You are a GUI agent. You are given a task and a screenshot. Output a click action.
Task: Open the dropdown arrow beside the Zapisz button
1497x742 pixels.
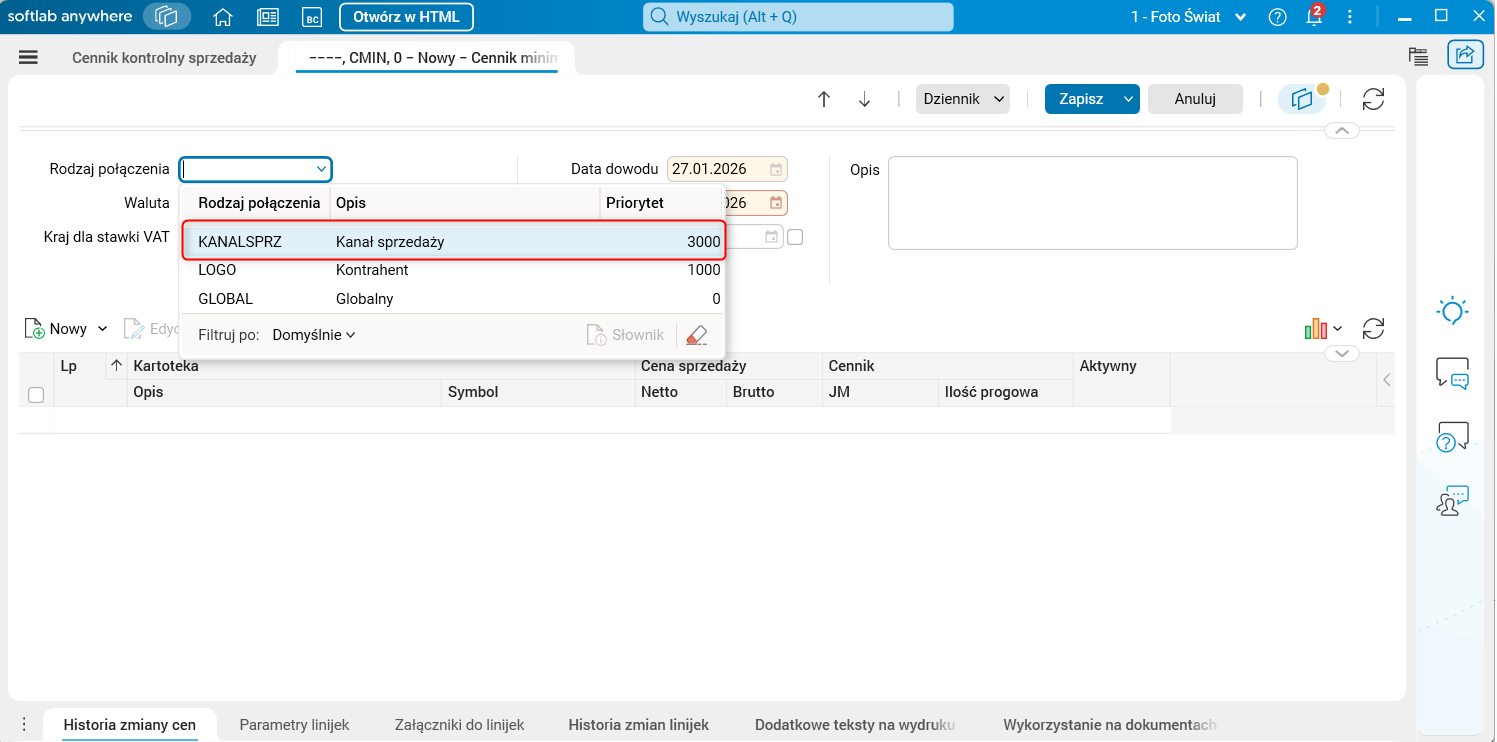[1129, 99]
